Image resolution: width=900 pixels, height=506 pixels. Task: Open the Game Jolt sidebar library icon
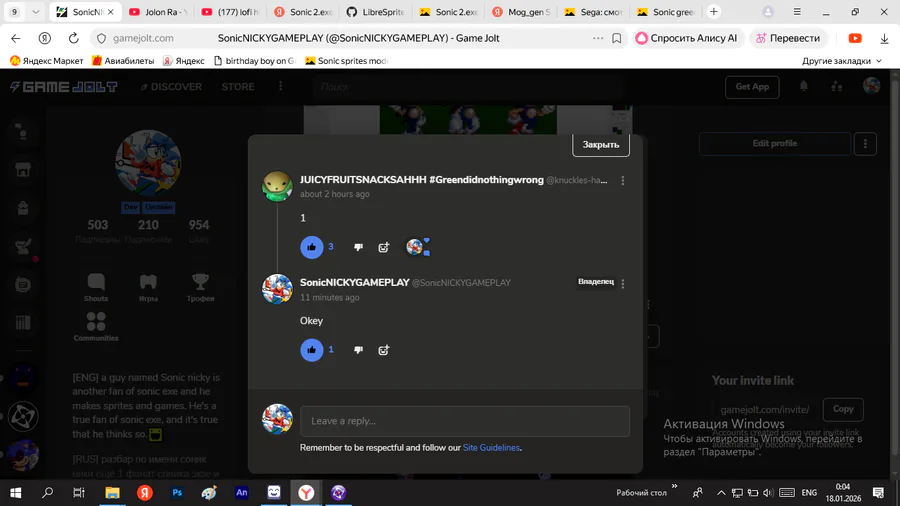(23, 322)
